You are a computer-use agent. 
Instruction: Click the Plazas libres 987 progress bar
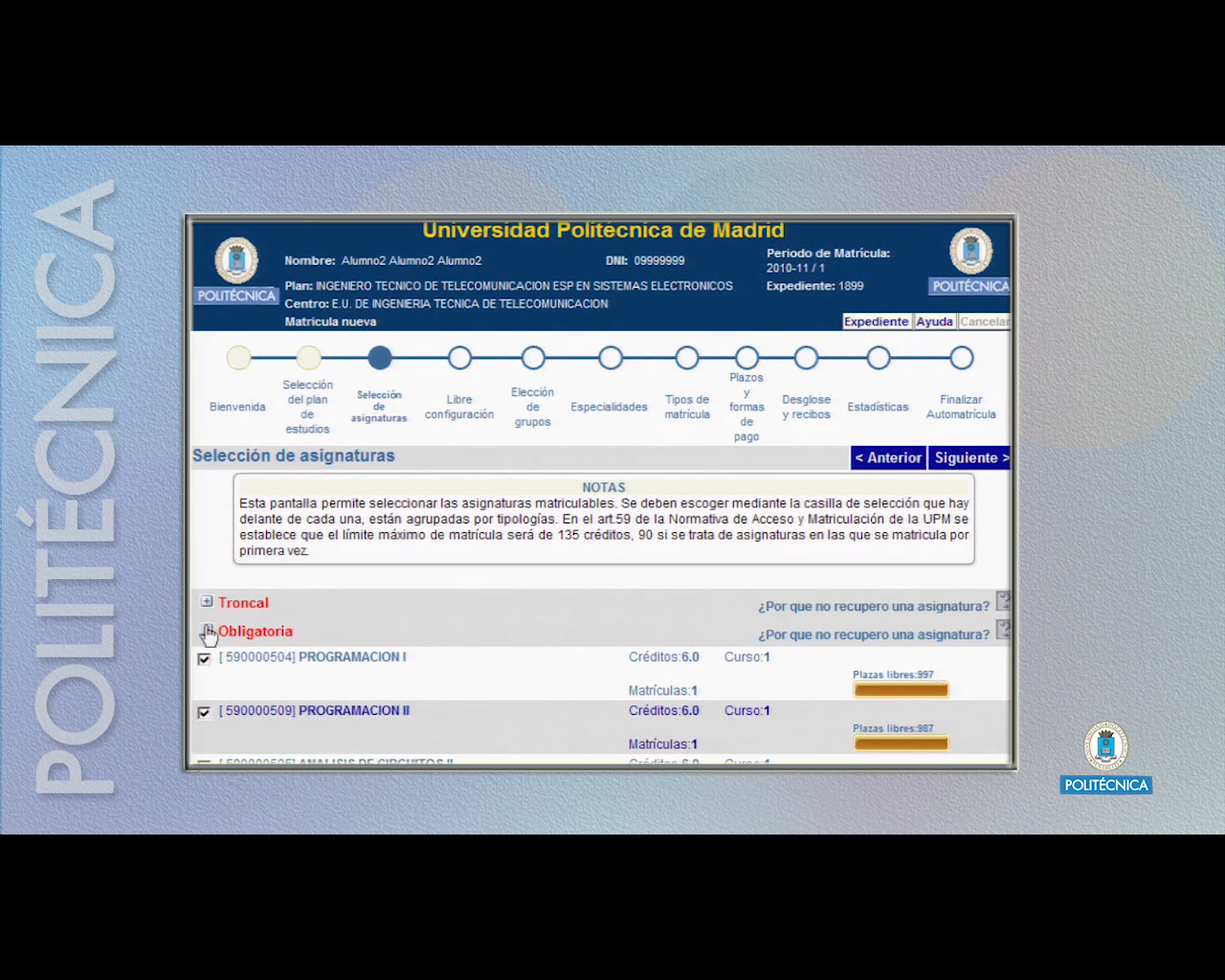tap(901, 744)
